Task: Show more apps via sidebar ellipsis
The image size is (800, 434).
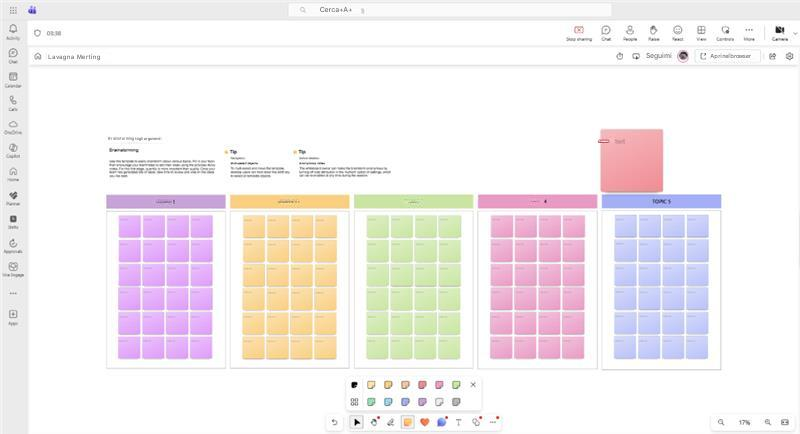Action: coord(13,293)
